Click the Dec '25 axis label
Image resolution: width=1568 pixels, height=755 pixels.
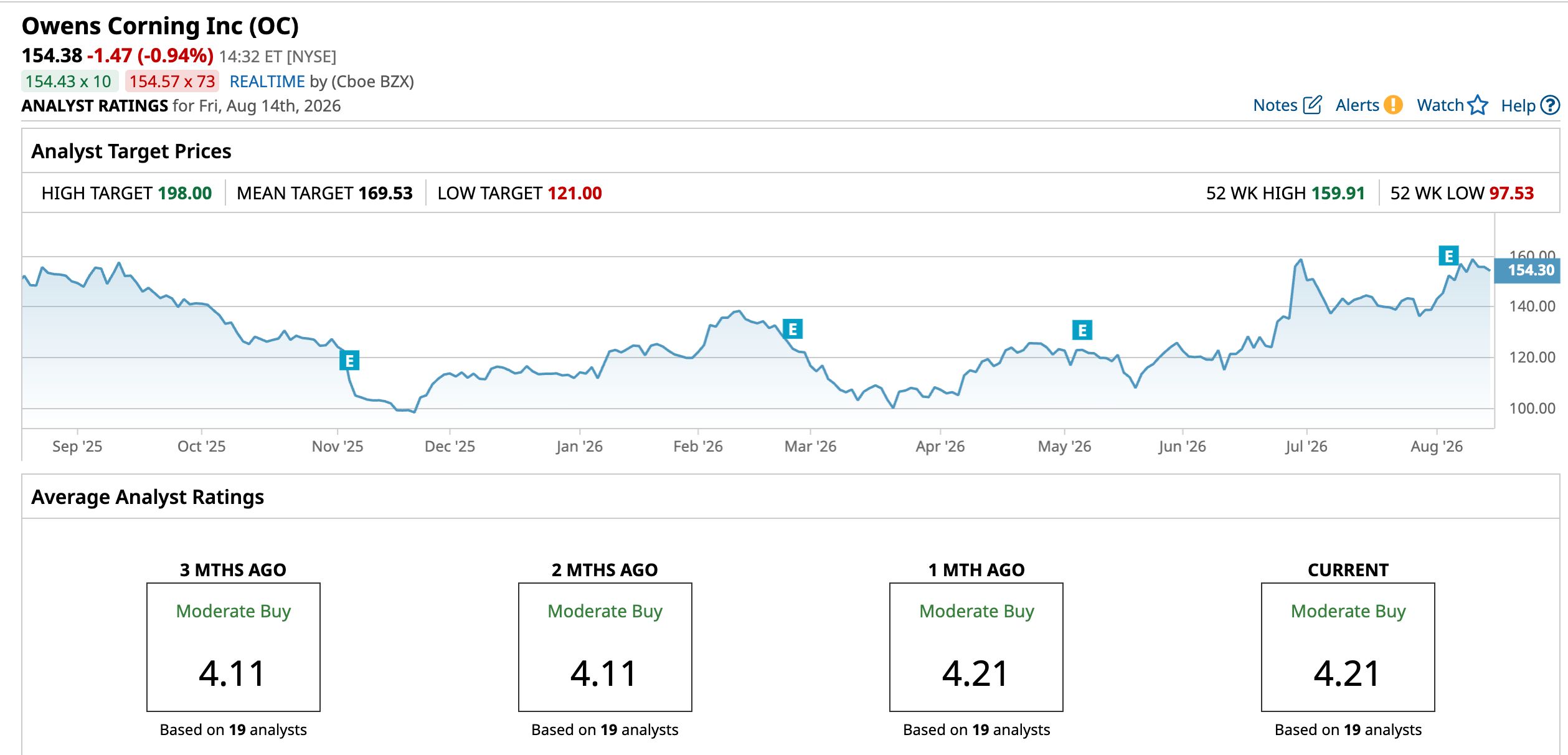[x=450, y=447]
